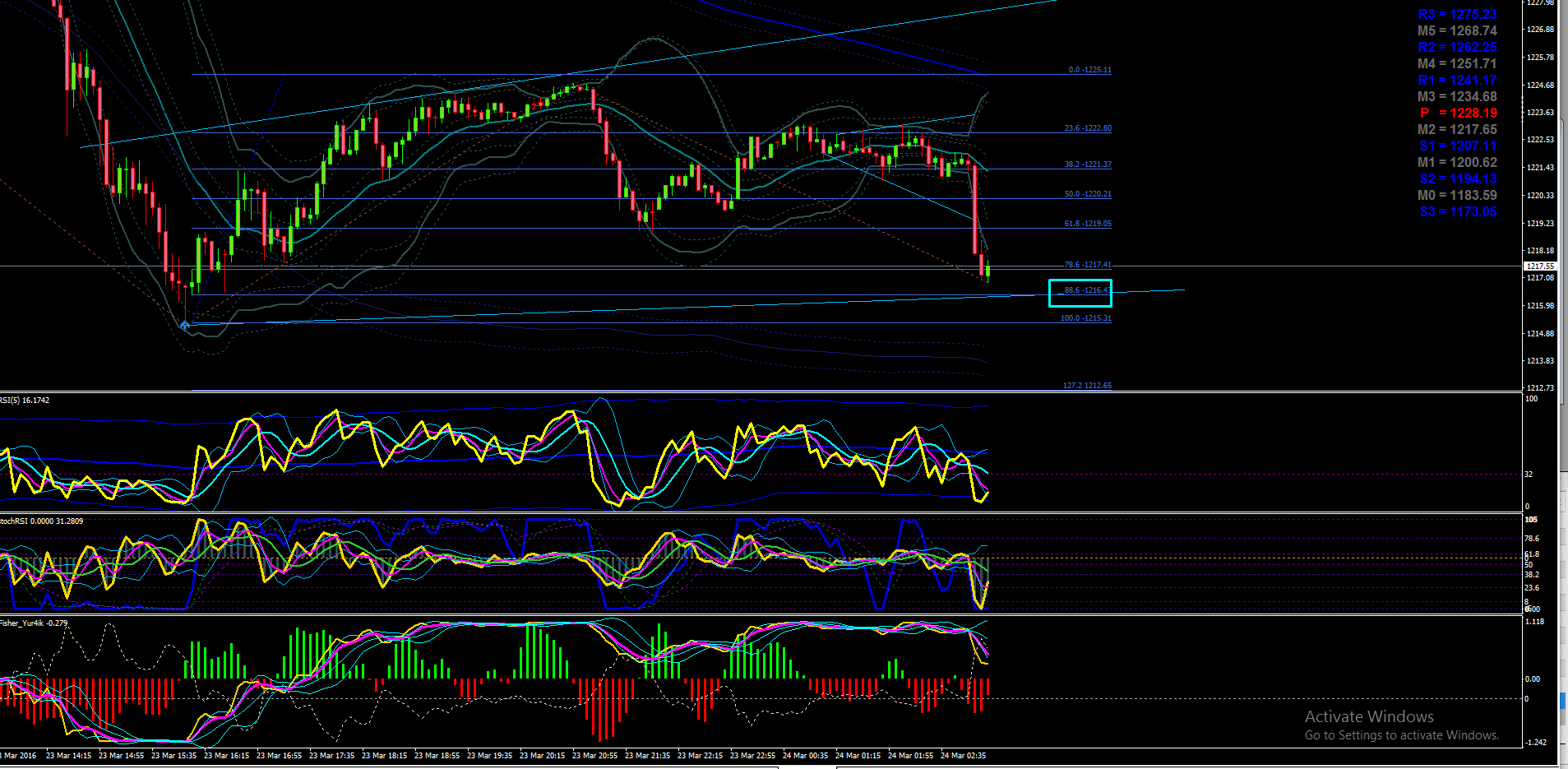Select the R2 = 1262.25 resistance label
Viewport: 1568px width, 769px height.
click(x=1457, y=48)
